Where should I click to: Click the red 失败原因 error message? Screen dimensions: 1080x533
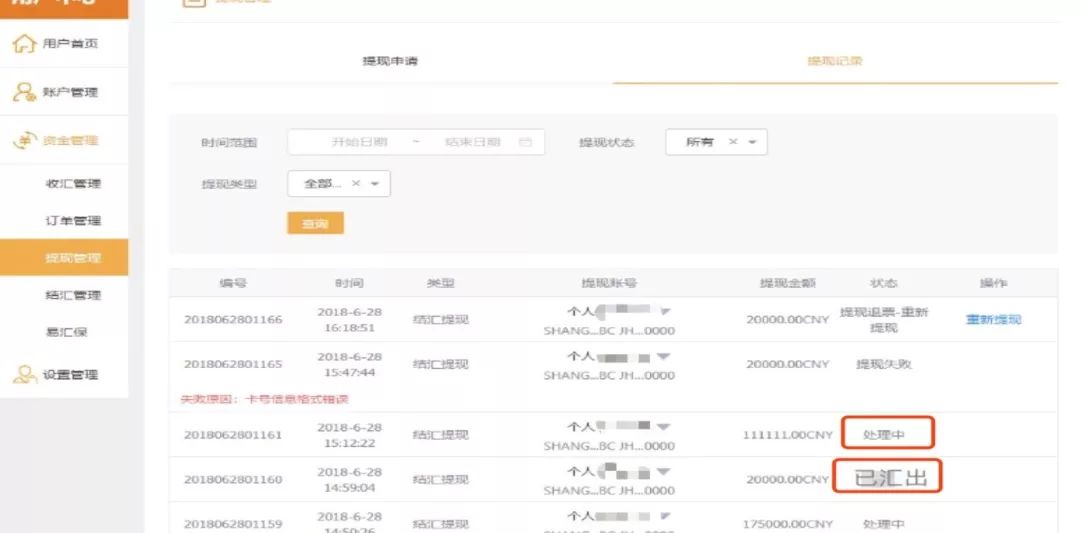click(x=264, y=399)
